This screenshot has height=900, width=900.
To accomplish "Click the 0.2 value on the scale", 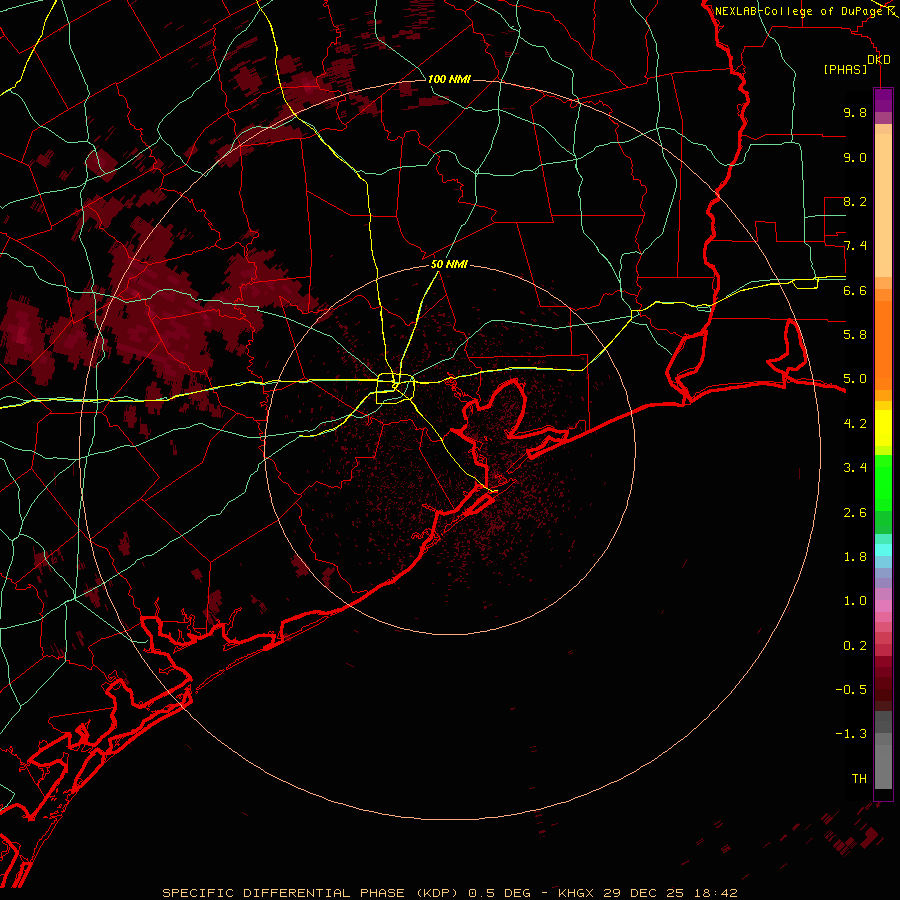I will tap(855, 646).
